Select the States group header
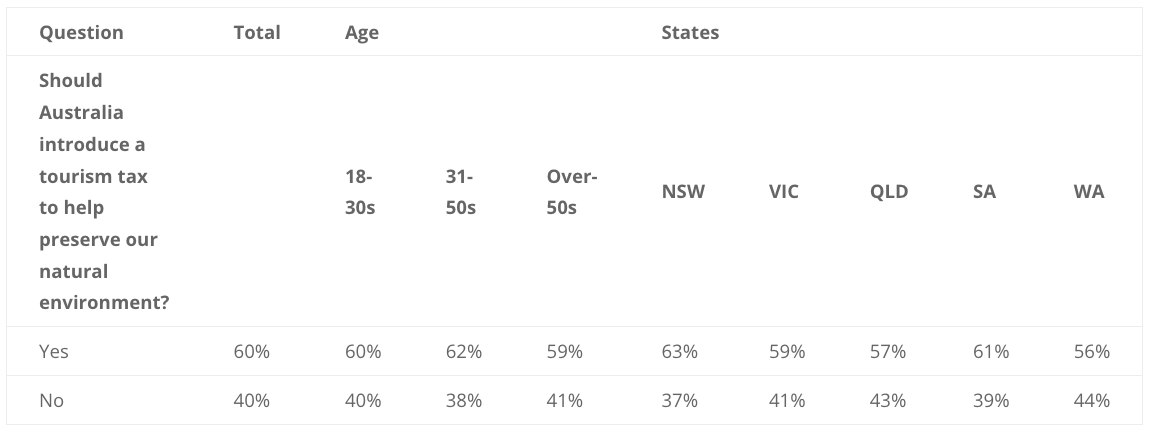The image size is (1150, 432). [x=689, y=32]
